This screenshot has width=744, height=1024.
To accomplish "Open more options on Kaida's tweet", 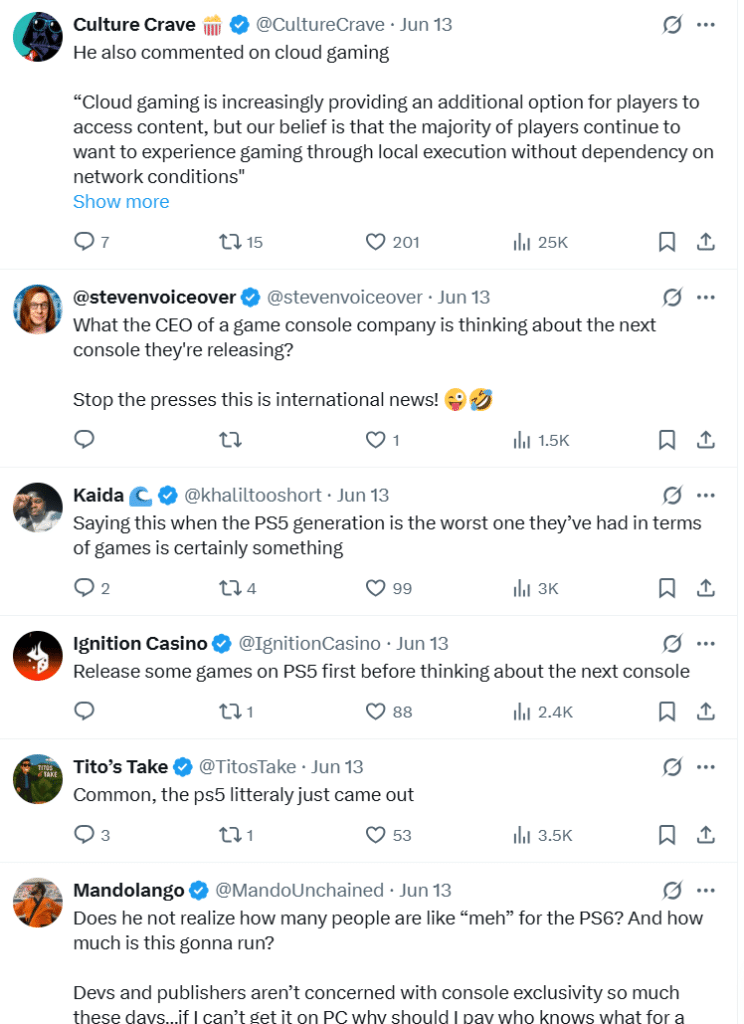I will (x=705, y=496).
